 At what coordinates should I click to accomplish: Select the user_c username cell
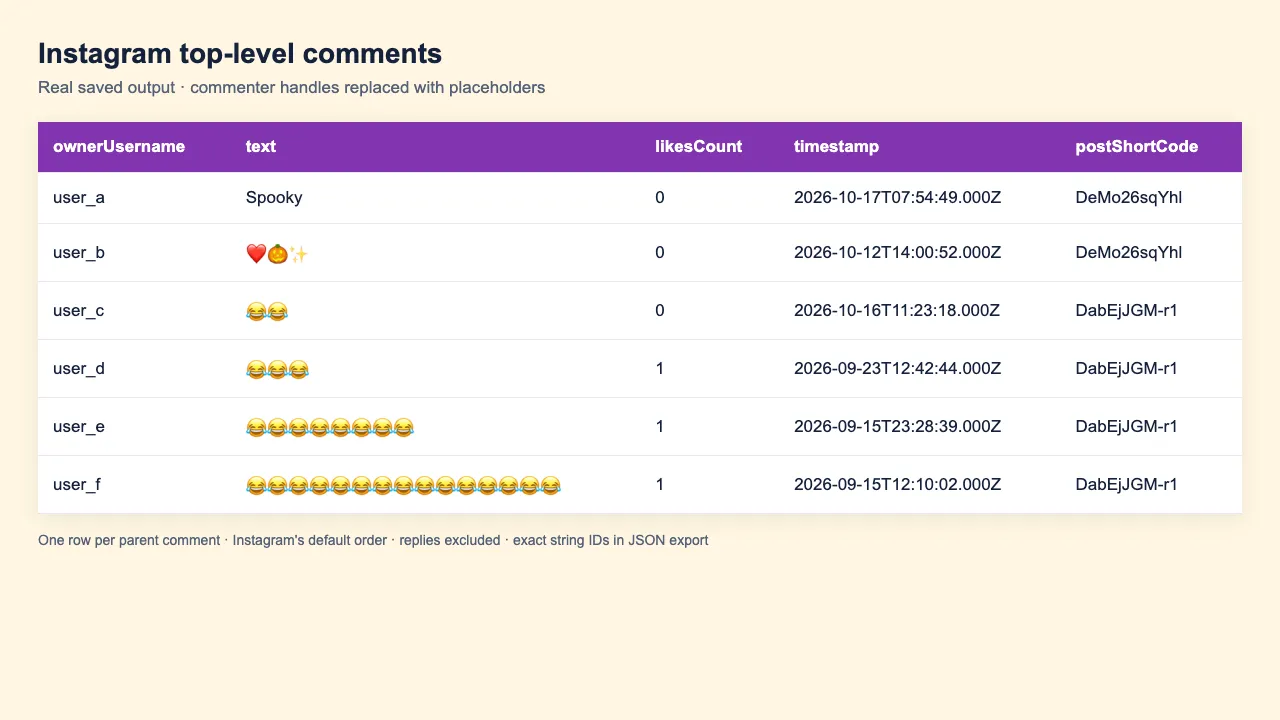point(79,311)
